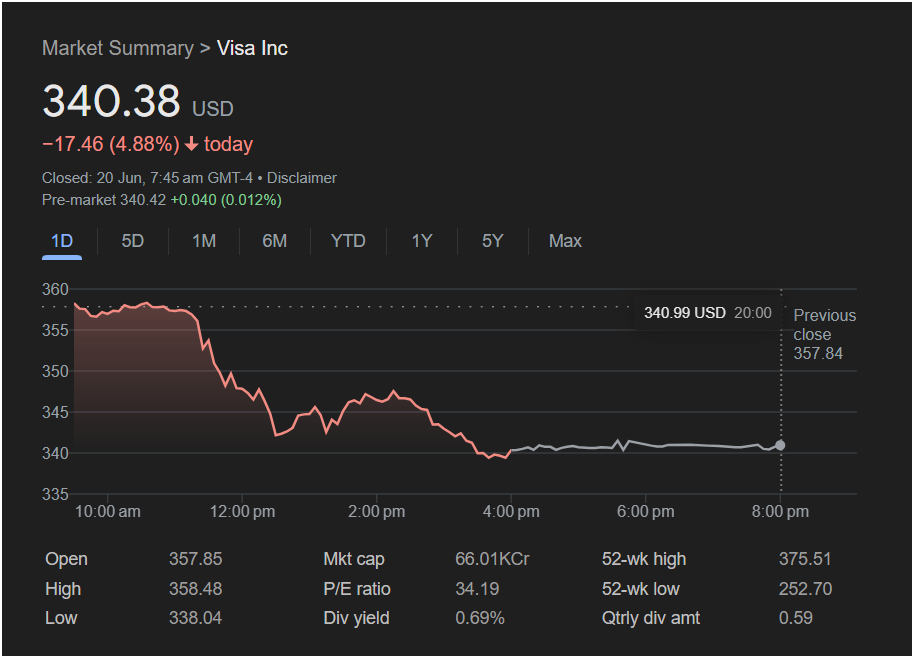This screenshot has height=658, width=914.
Task: Select the YTD chart tab
Action: coord(348,241)
